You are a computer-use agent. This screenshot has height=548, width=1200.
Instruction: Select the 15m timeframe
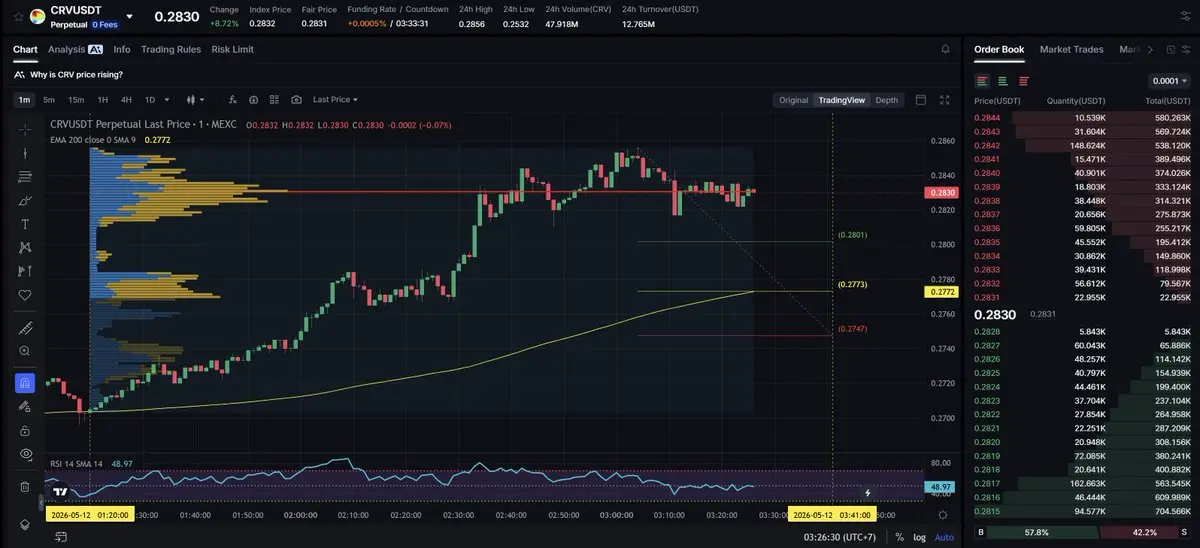(x=76, y=100)
